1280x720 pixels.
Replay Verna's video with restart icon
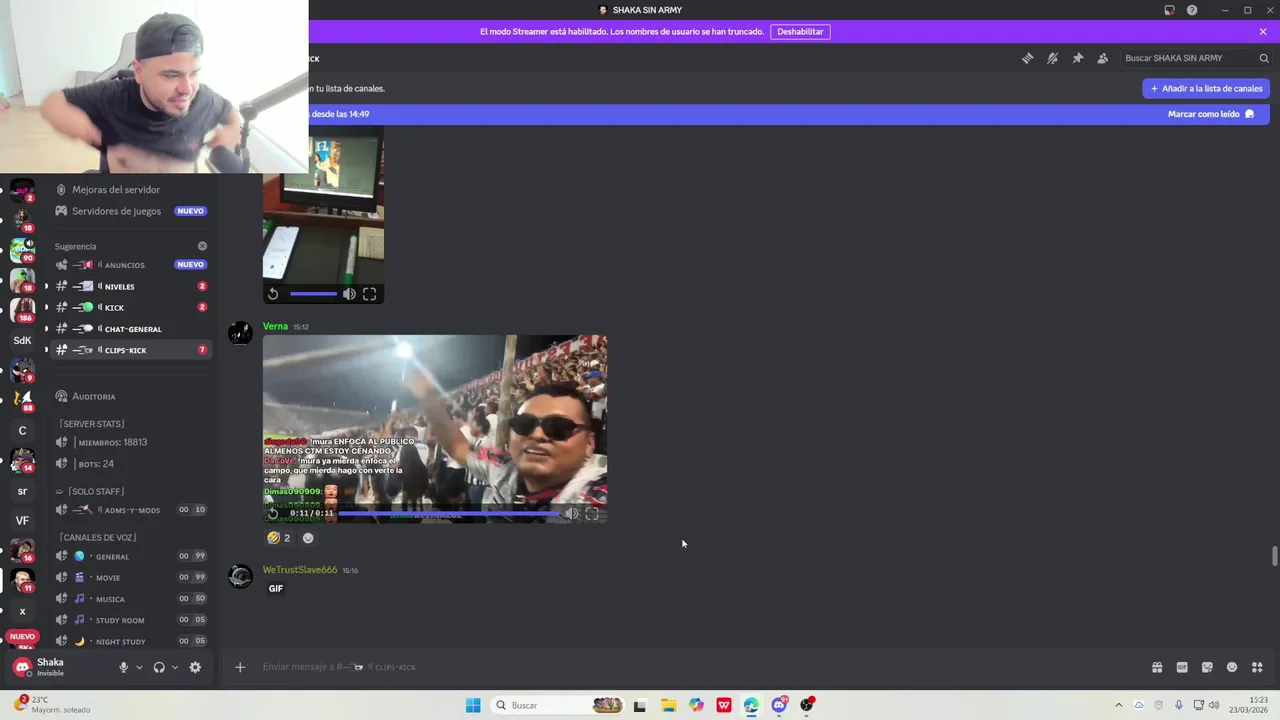273,513
